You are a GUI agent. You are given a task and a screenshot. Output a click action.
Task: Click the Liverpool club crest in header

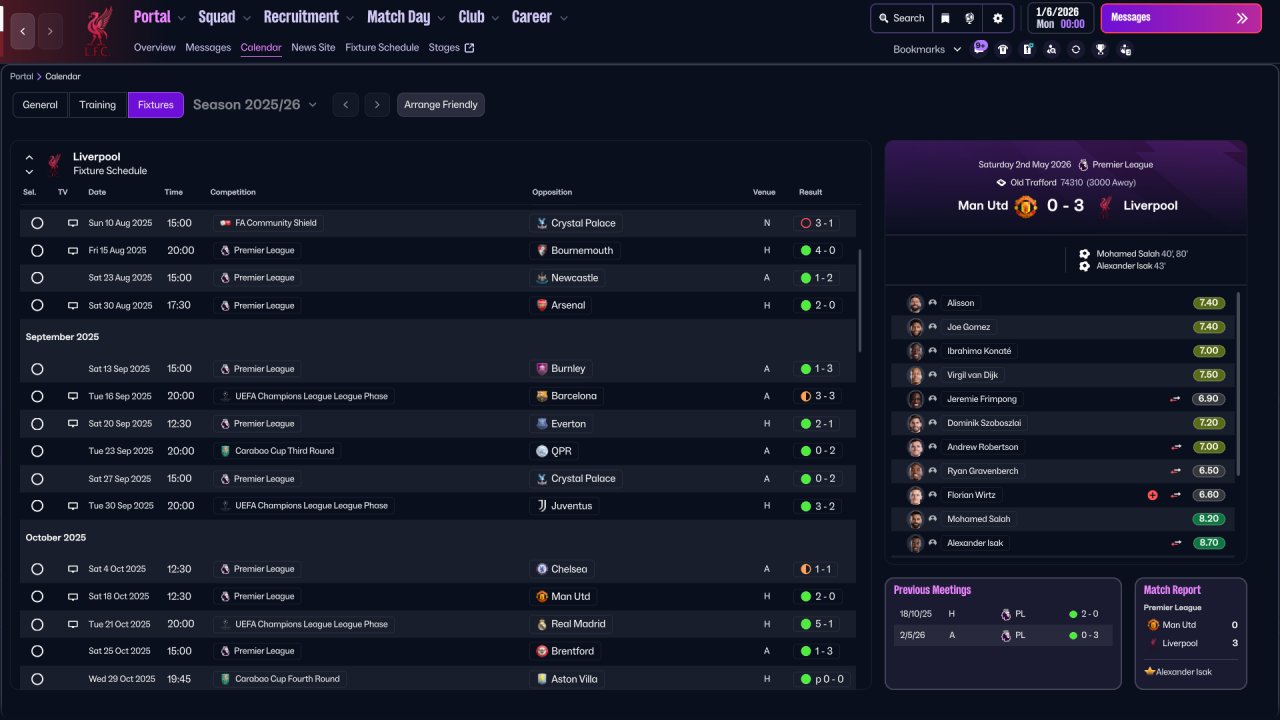point(97,30)
